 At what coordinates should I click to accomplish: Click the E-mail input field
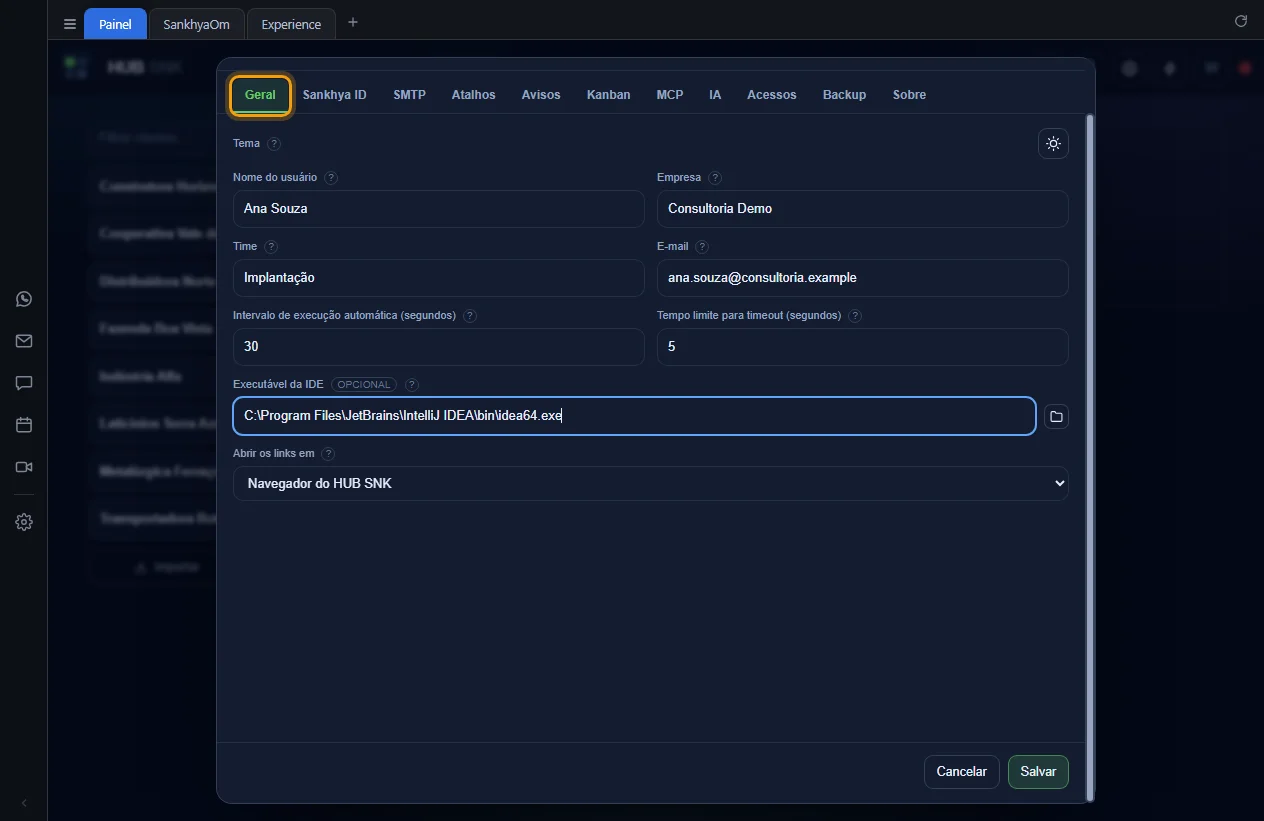(x=863, y=278)
